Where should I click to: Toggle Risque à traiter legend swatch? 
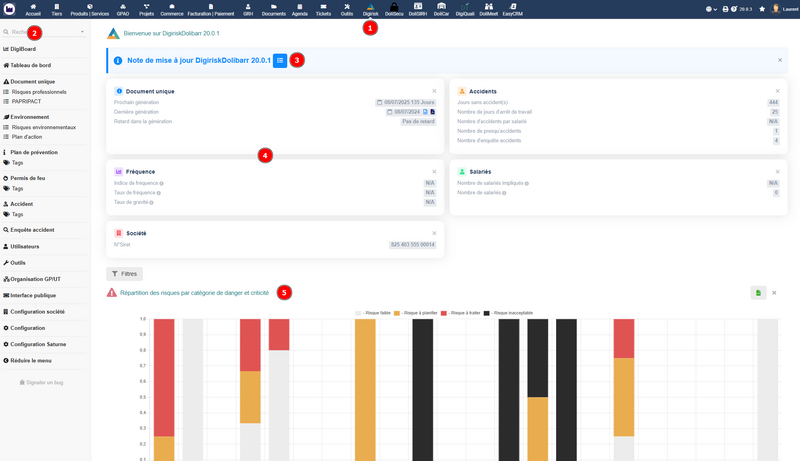pyautogui.click(x=444, y=313)
